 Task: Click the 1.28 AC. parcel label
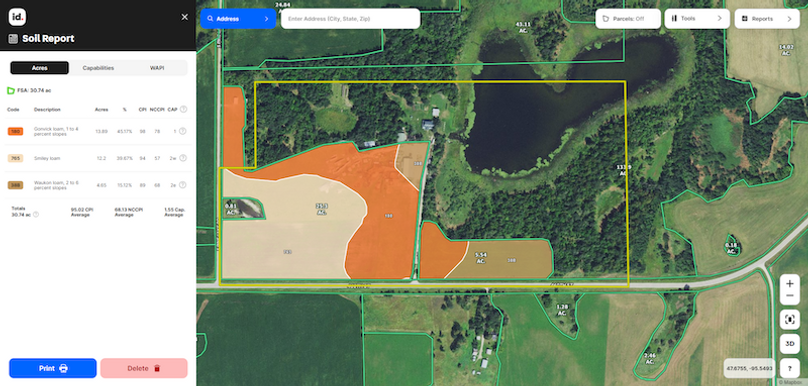point(562,310)
